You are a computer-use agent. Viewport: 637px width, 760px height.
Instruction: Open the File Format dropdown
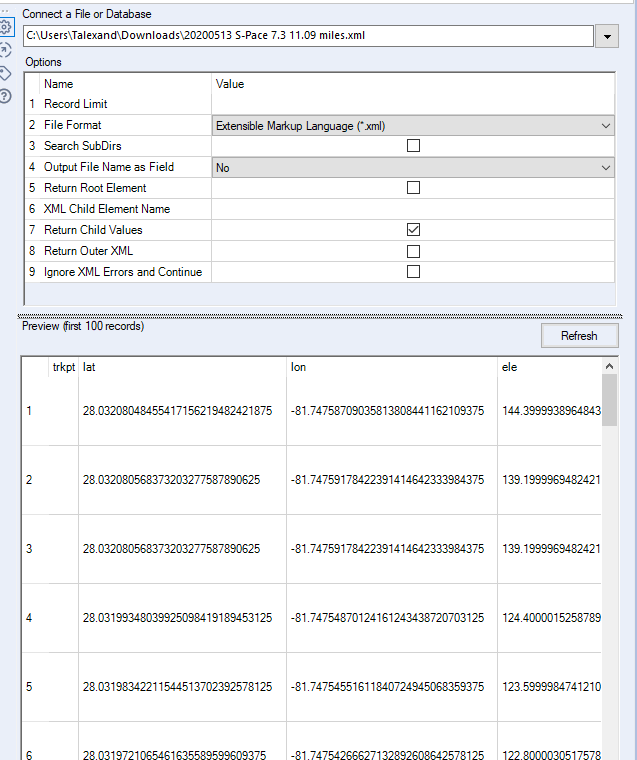413,126
